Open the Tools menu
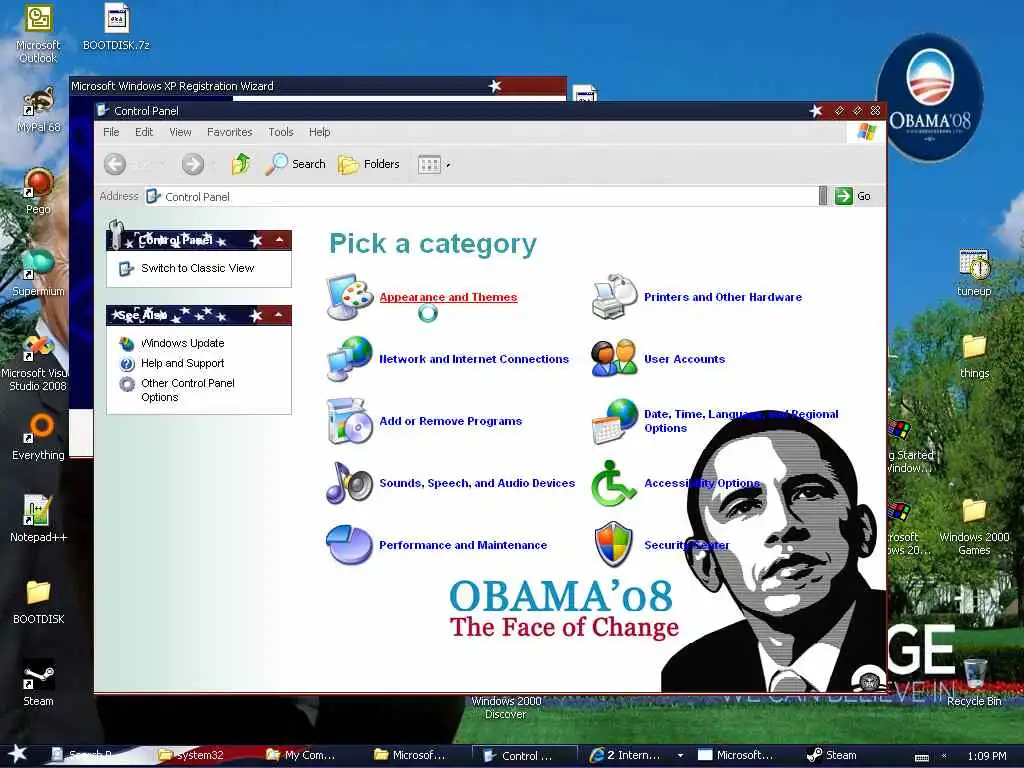1024x768 pixels. point(281,132)
